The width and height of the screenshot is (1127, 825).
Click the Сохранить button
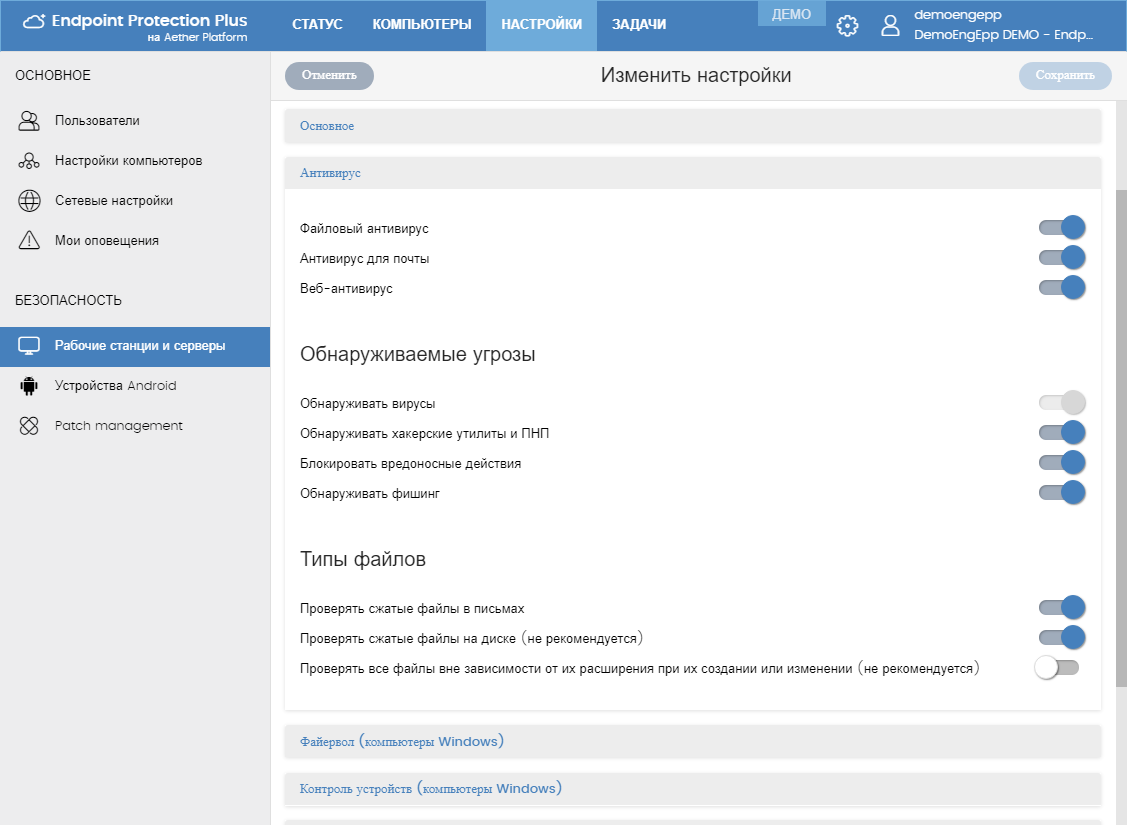[1065, 75]
